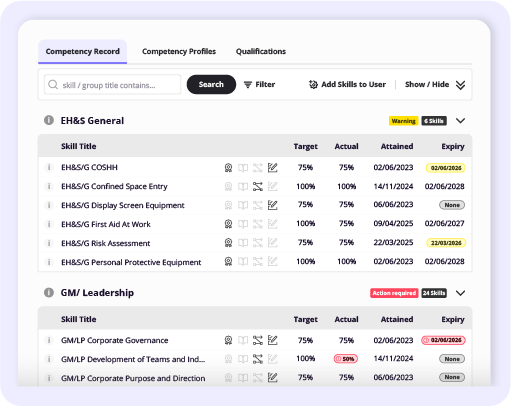Viewport: 511px width, 406px height.
Task: Click the info icon for First Aid At Work
Action: (49, 224)
